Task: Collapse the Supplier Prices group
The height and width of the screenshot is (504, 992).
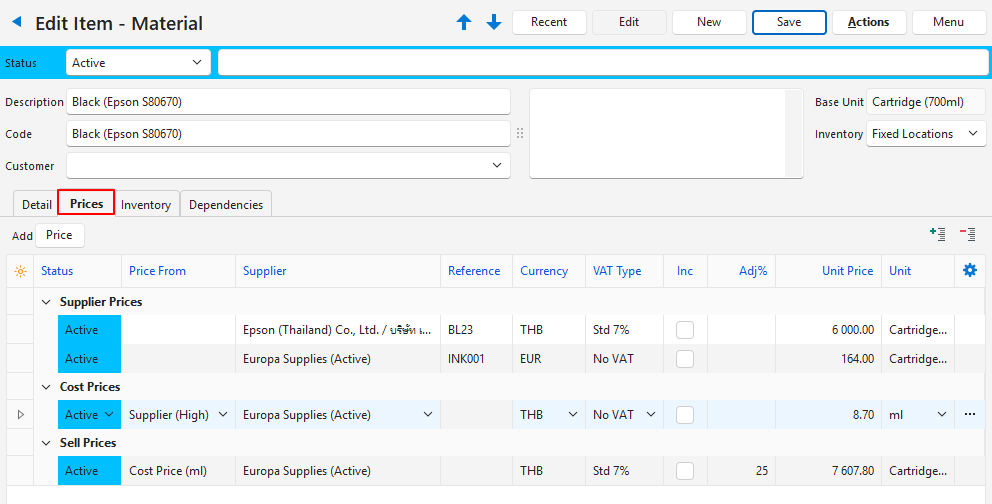Action: coord(46,302)
